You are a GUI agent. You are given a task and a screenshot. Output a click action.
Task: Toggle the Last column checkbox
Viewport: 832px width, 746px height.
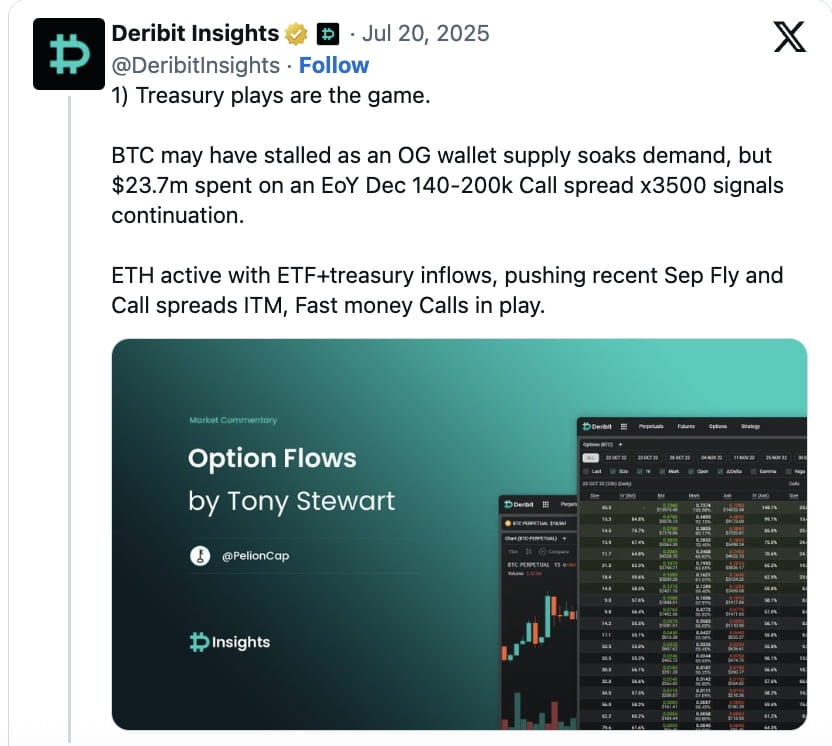coord(586,471)
